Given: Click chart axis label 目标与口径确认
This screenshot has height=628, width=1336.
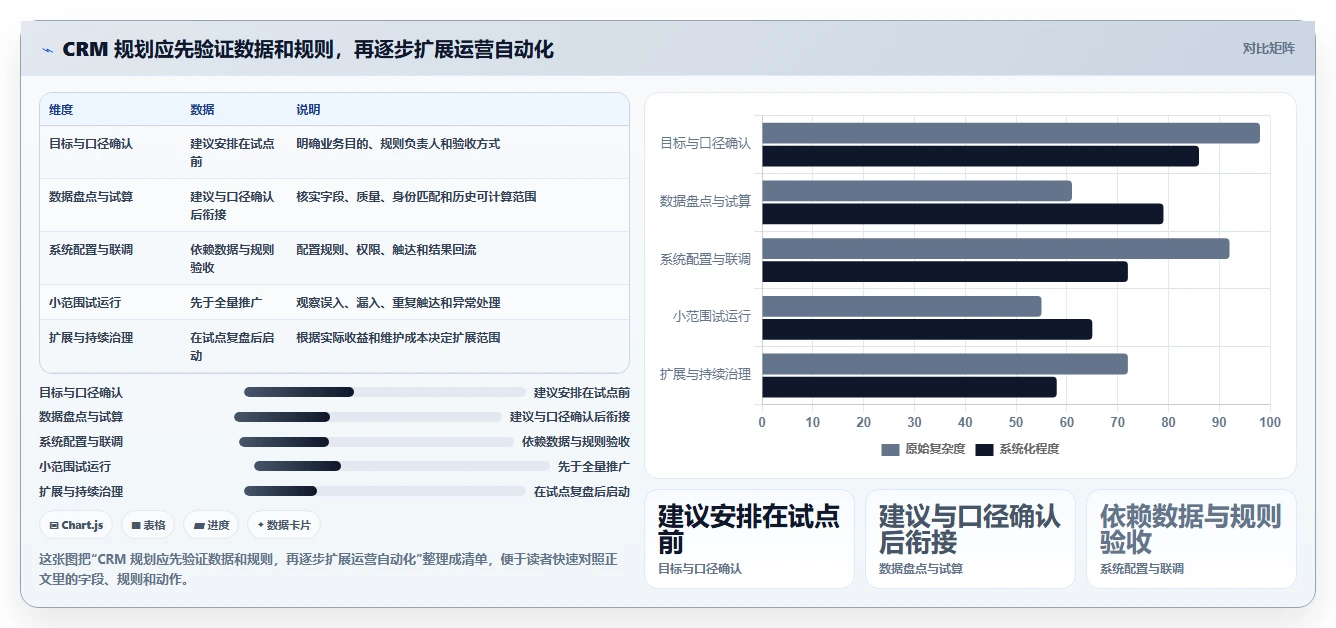Looking at the screenshot, I should pyautogui.click(x=705, y=144).
